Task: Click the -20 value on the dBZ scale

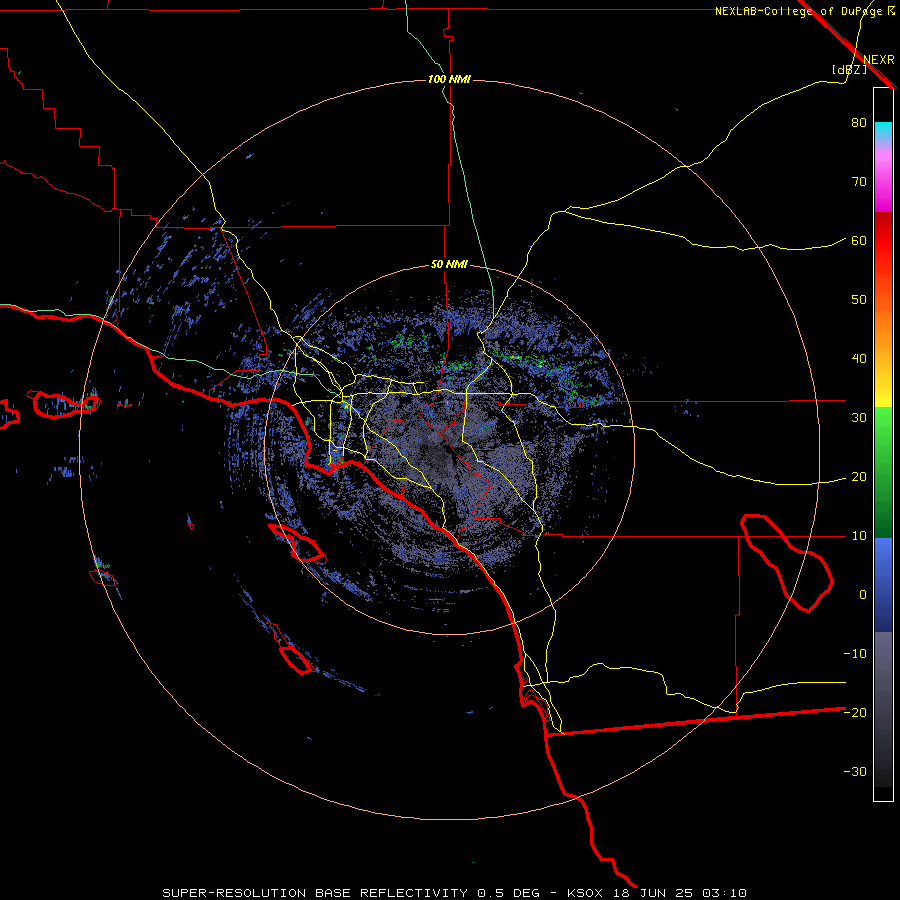Action: coord(855,712)
